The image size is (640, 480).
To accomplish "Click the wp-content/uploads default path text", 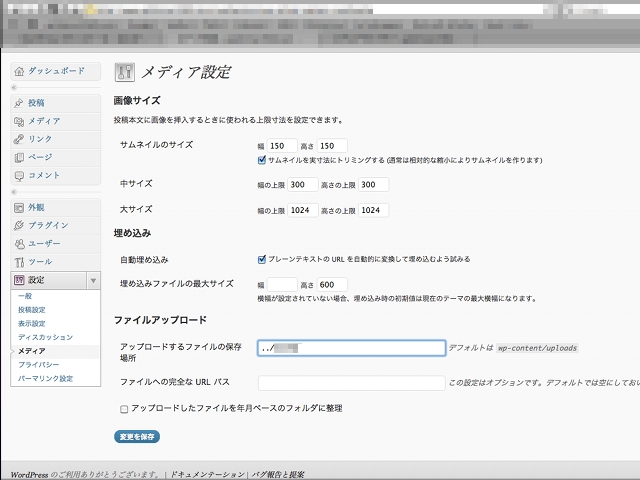I will click(x=537, y=348).
